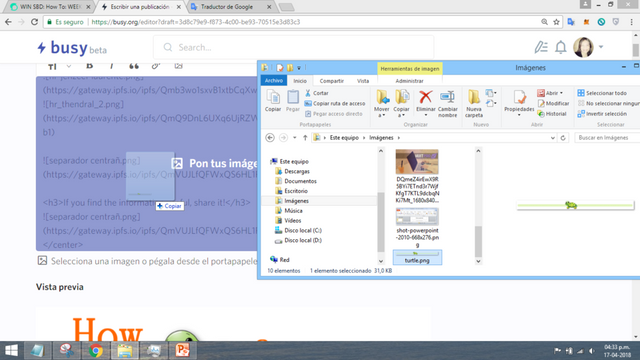Image resolution: width=640 pixels, height=360 pixels.
Task: Reload the Chrome page
Action: [x=35, y=22]
